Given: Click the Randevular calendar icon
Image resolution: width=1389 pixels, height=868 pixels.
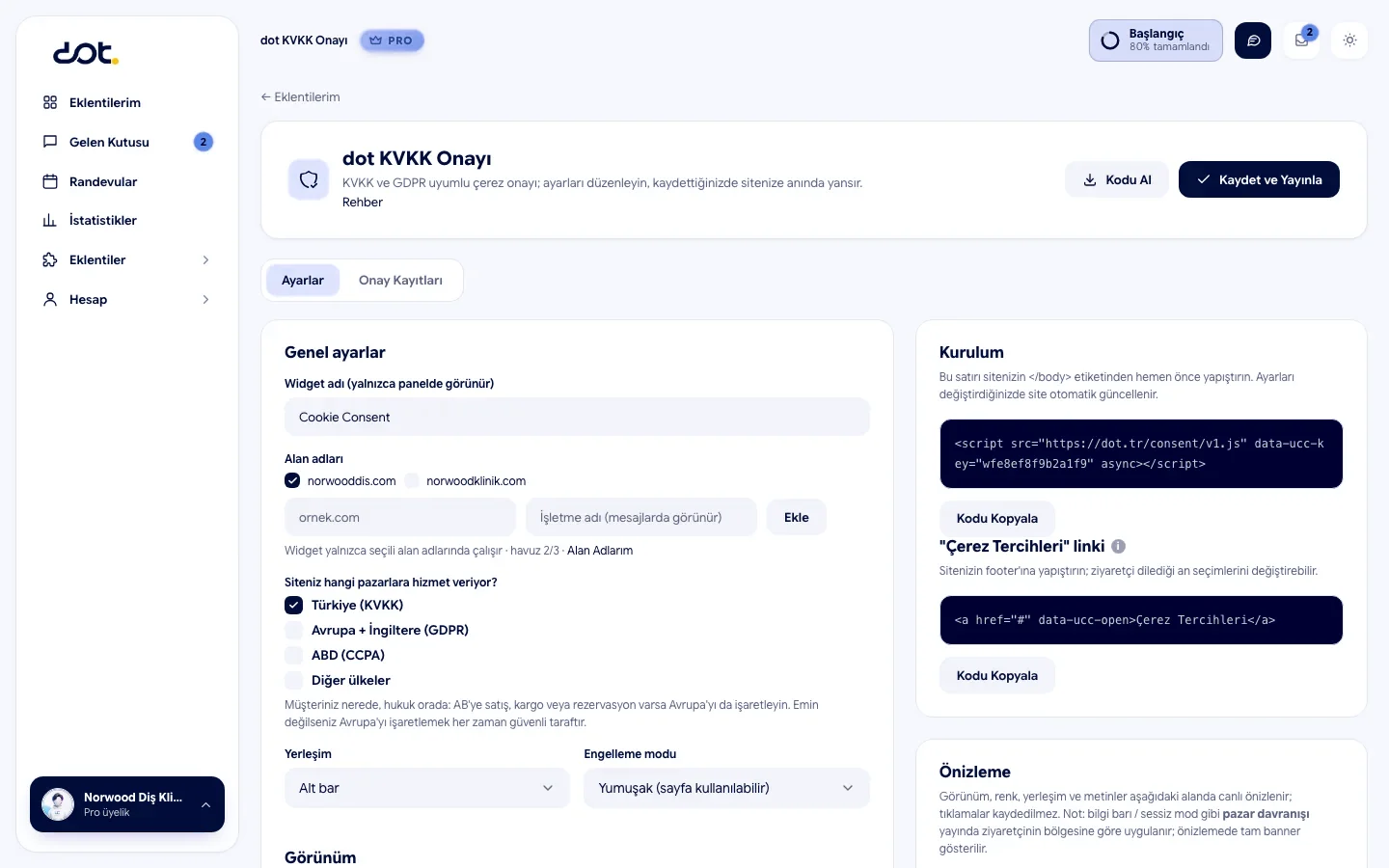Looking at the screenshot, I should point(50,181).
